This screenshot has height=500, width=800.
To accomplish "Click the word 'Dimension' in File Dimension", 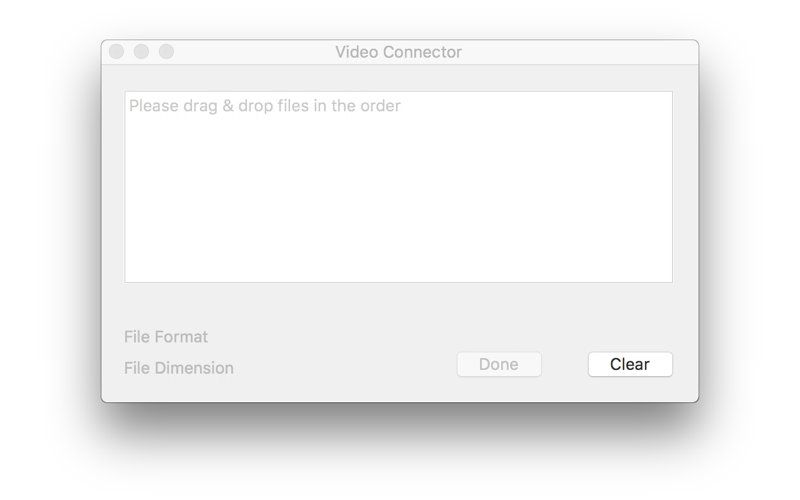I will point(194,368).
